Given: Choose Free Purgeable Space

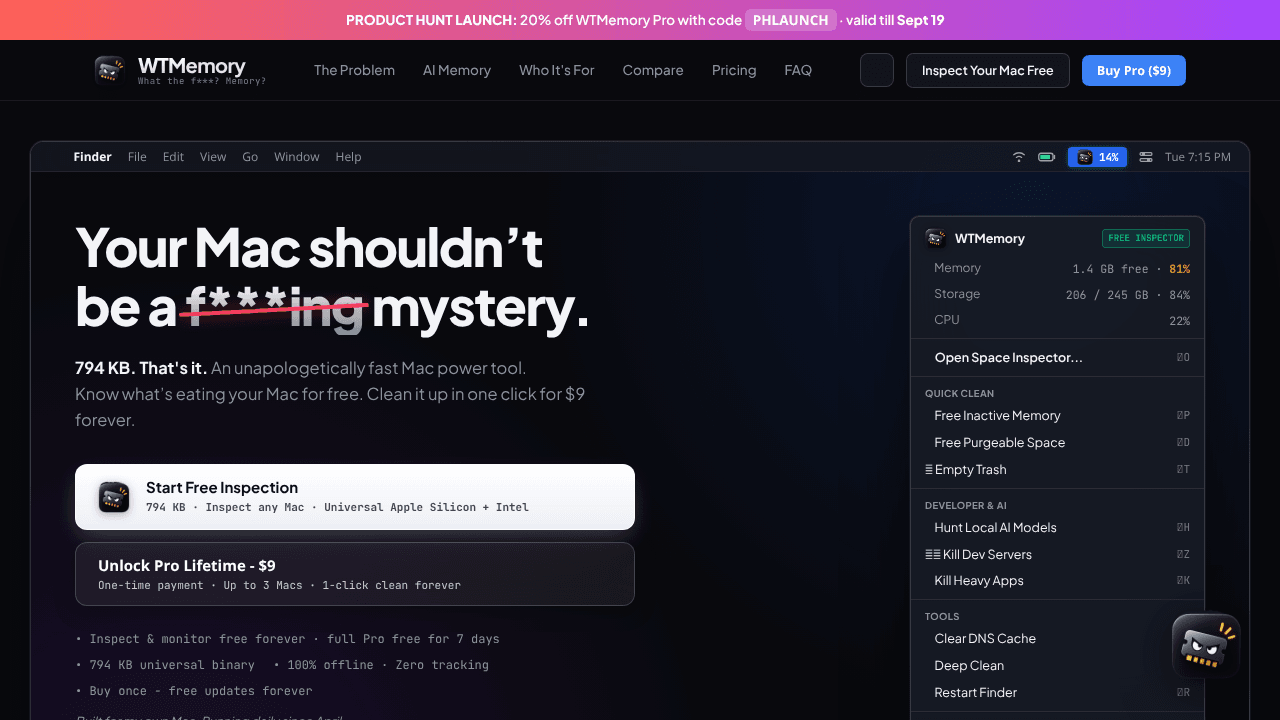Looking at the screenshot, I should [x=1058, y=443].
